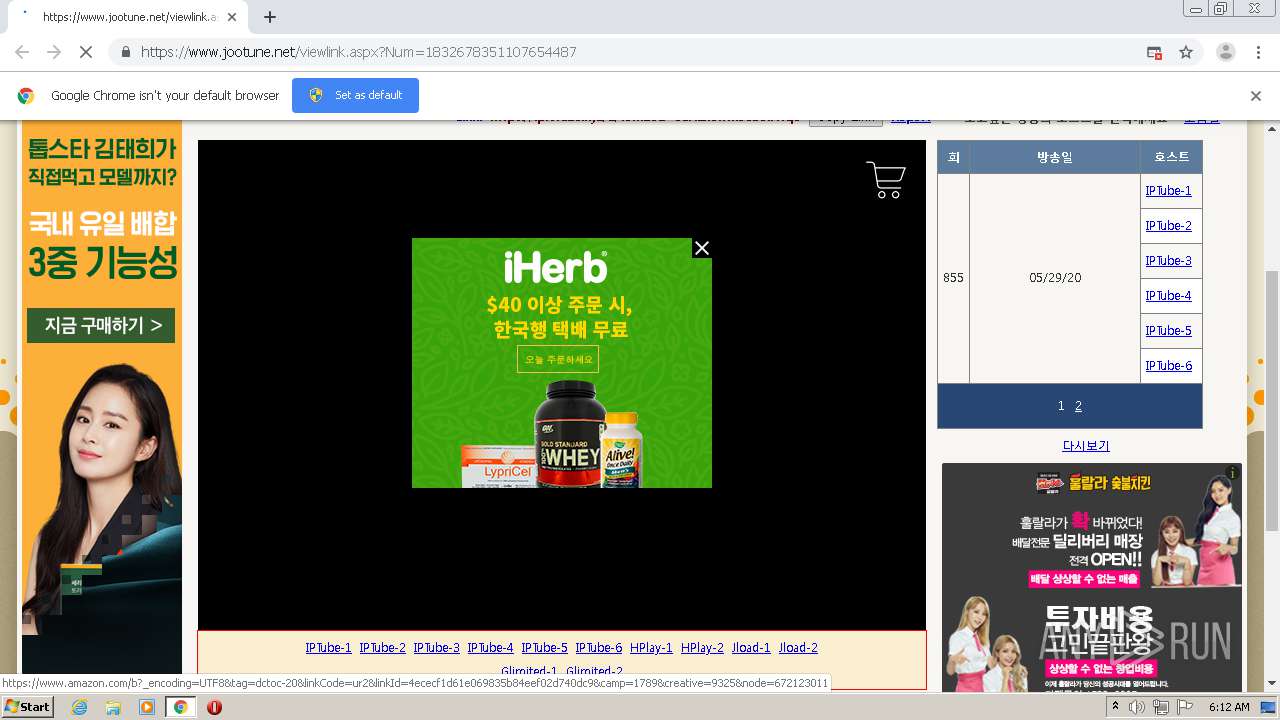Image resolution: width=1280 pixels, height=720 pixels.
Task: Open IPTube-4 link in the host table
Action: point(1168,296)
